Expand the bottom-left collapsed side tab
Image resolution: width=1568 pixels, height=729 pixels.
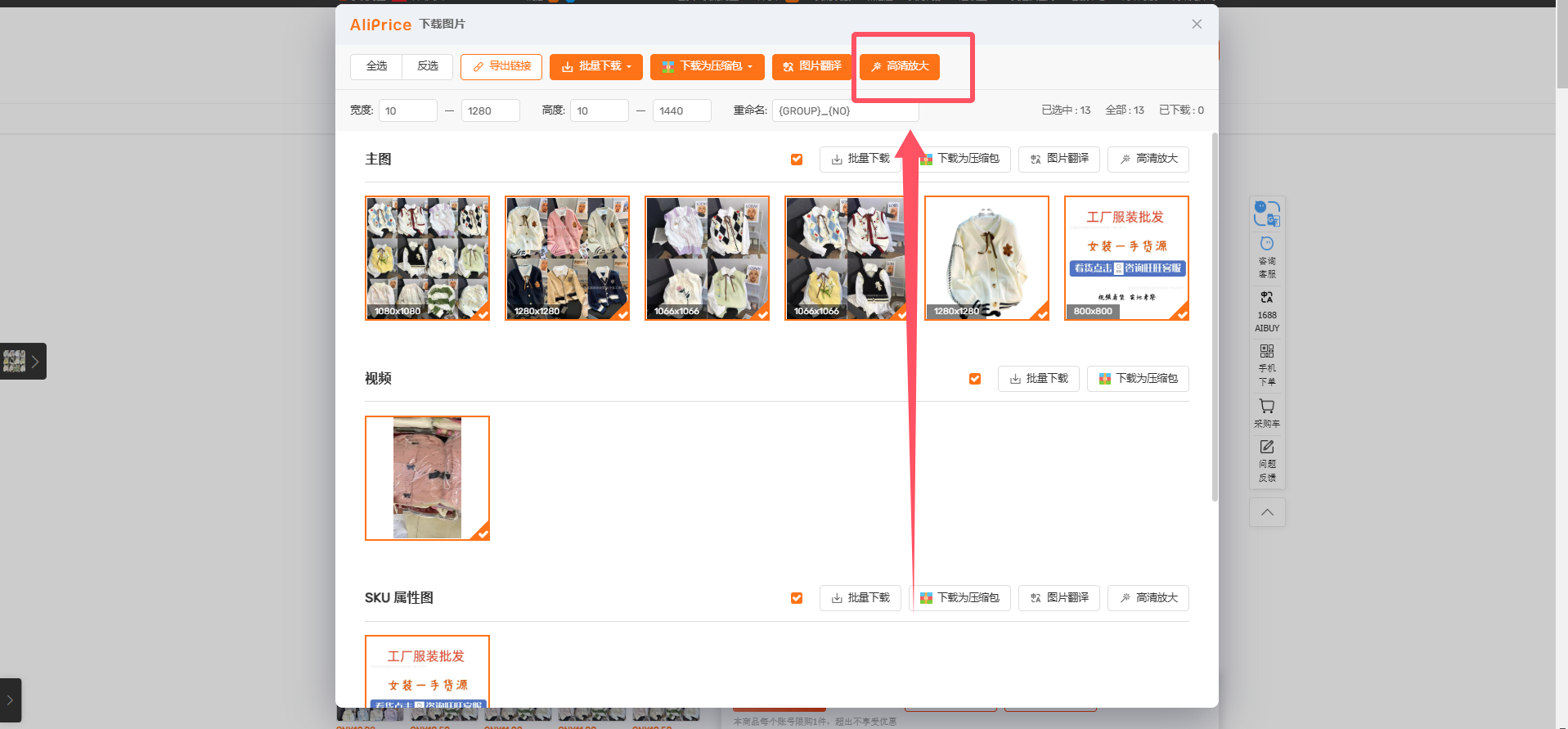pyautogui.click(x=10, y=700)
